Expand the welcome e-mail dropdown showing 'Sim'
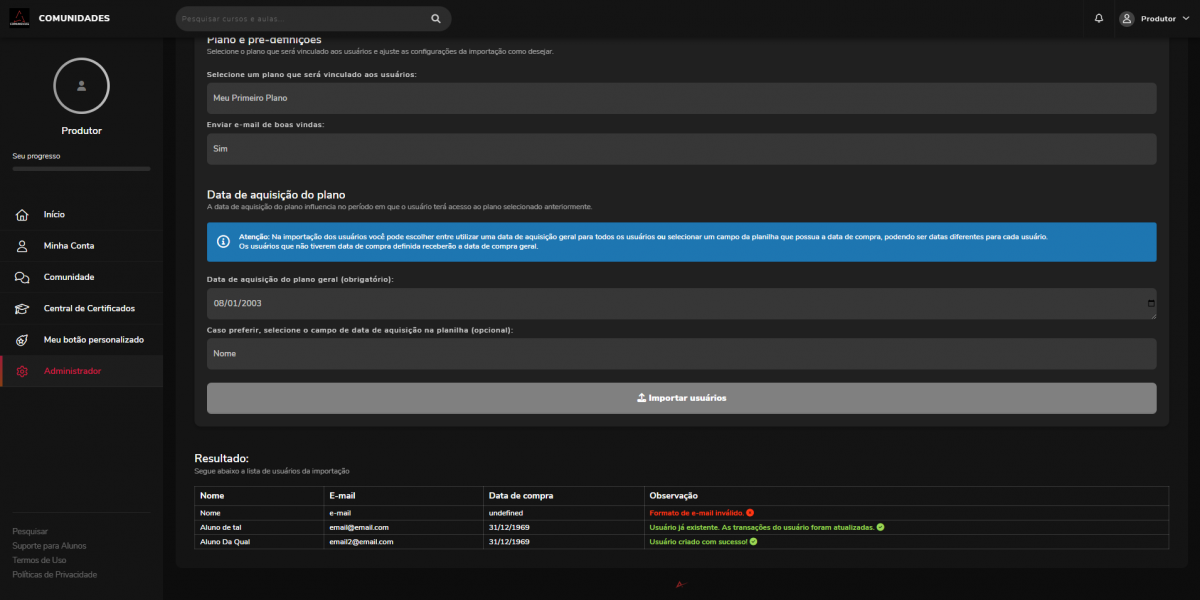The image size is (1200, 600). pyautogui.click(x=680, y=149)
